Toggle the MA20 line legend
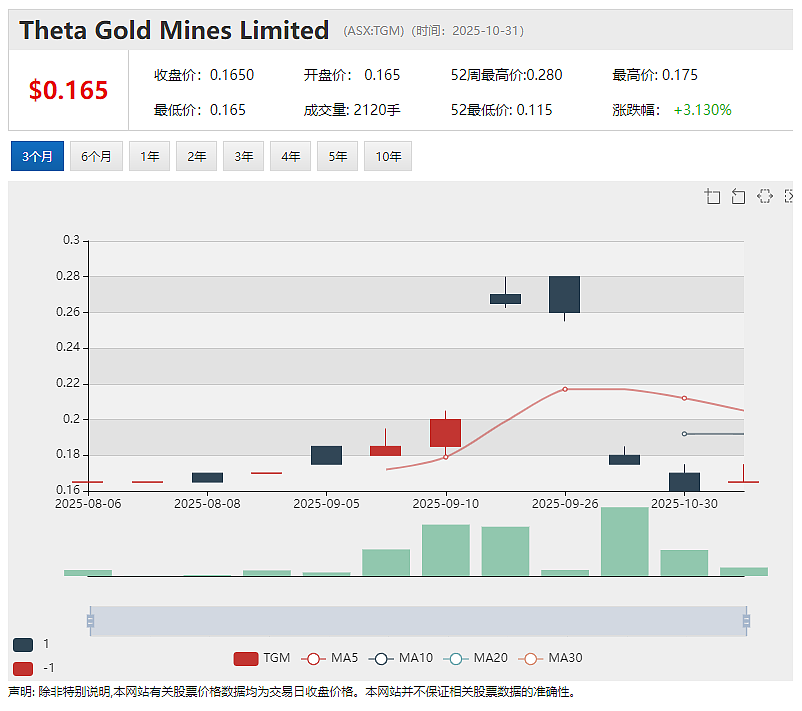 (475, 658)
